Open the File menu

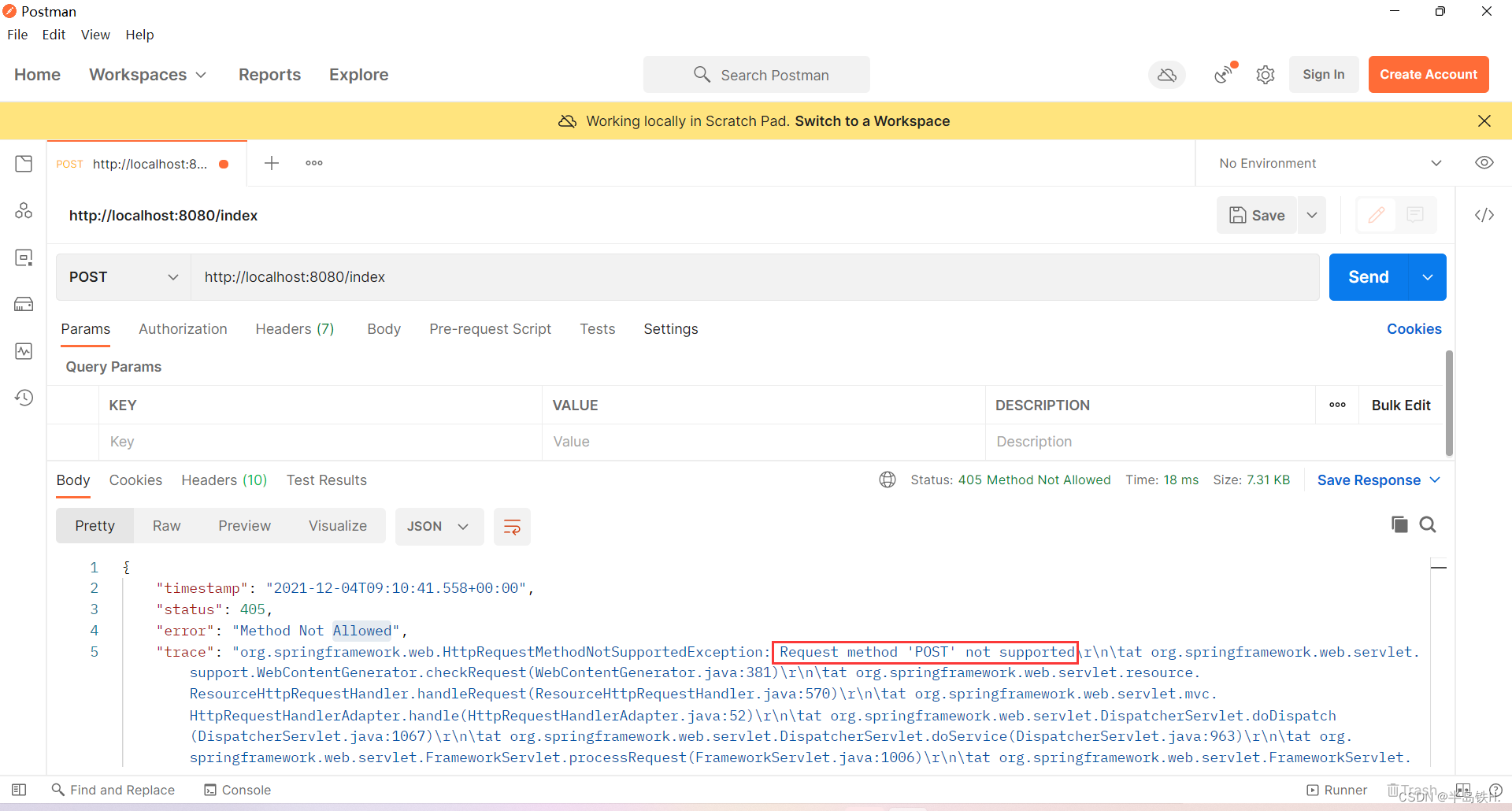tap(17, 35)
